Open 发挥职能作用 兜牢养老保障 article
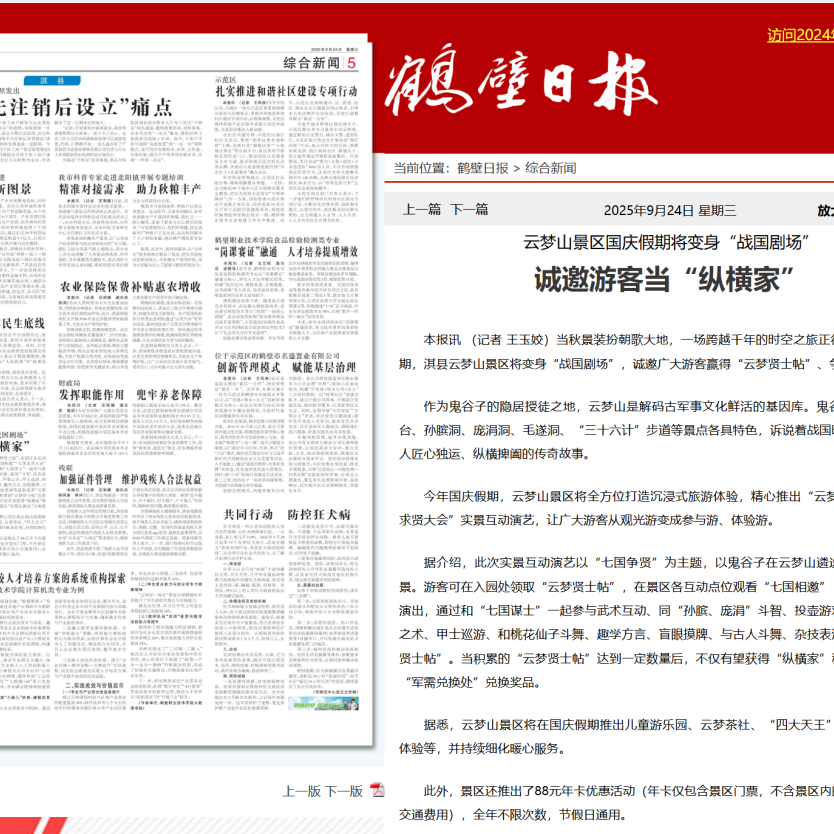The height and width of the screenshot is (834, 834). coord(130,395)
